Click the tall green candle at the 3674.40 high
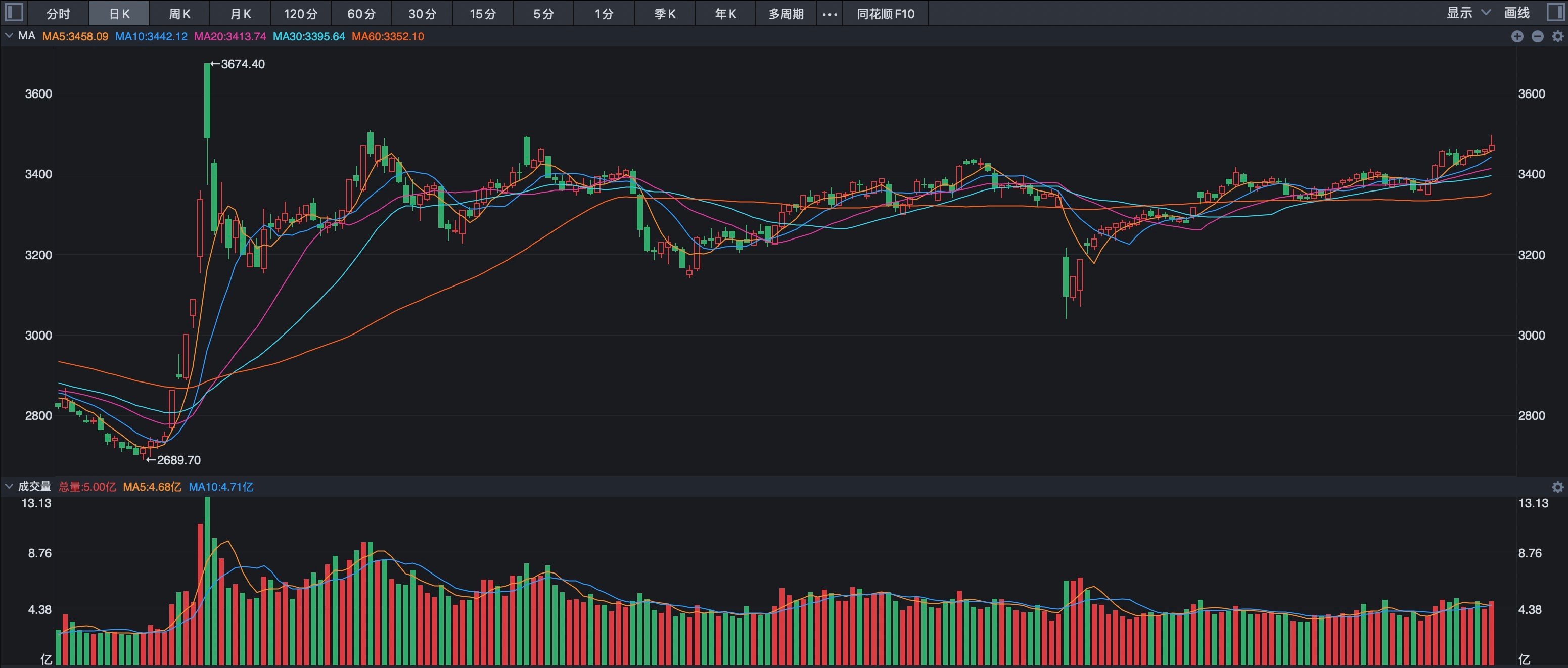The height and width of the screenshot is (668, 1568). tap(208, 101)
